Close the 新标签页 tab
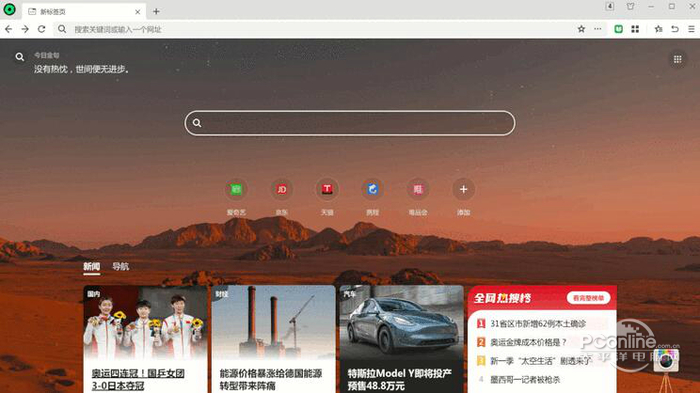Image resolution: width=700 pixels, height=393 pixels. pyautogui.click(x=138, y=12)
